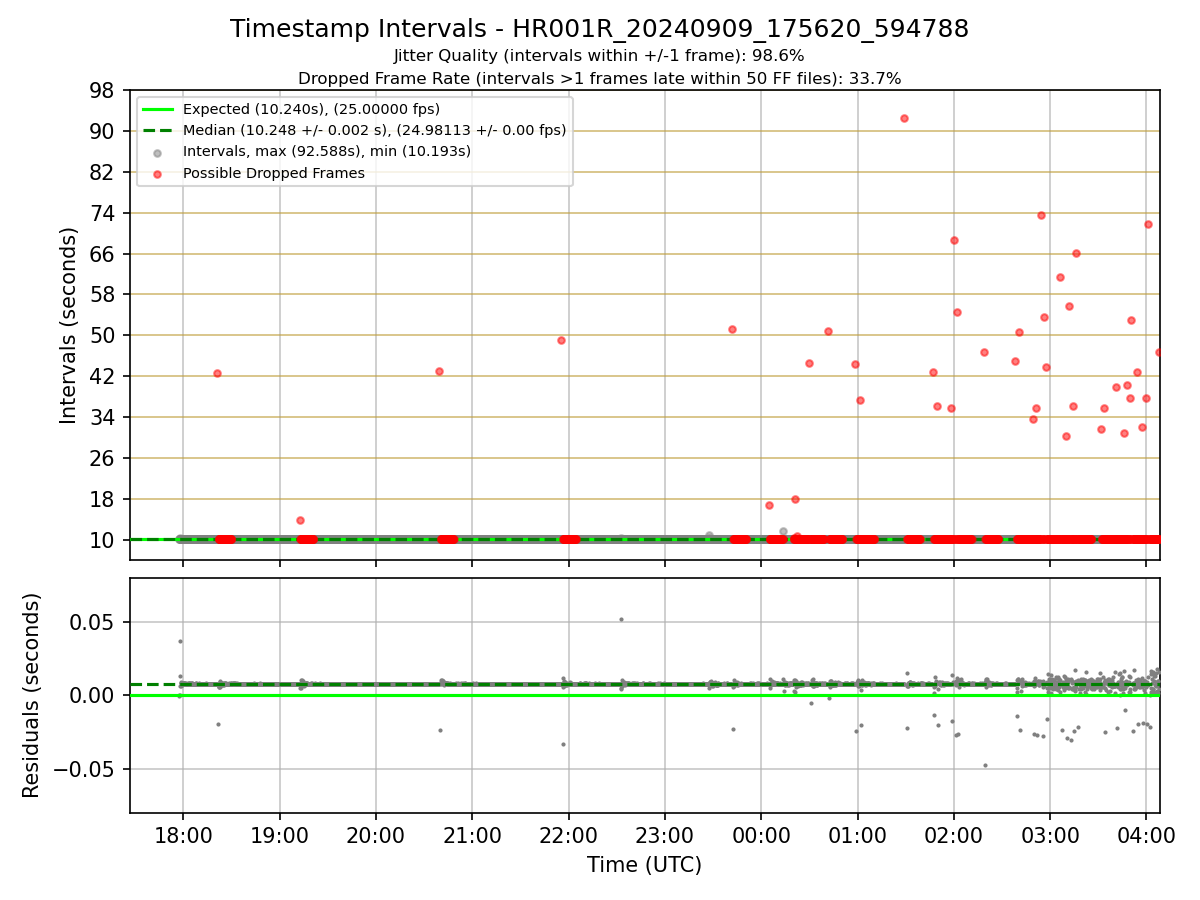Click the lowest residual point near −0.05 after 02:00
The image size is (1200, 900).
985,766
